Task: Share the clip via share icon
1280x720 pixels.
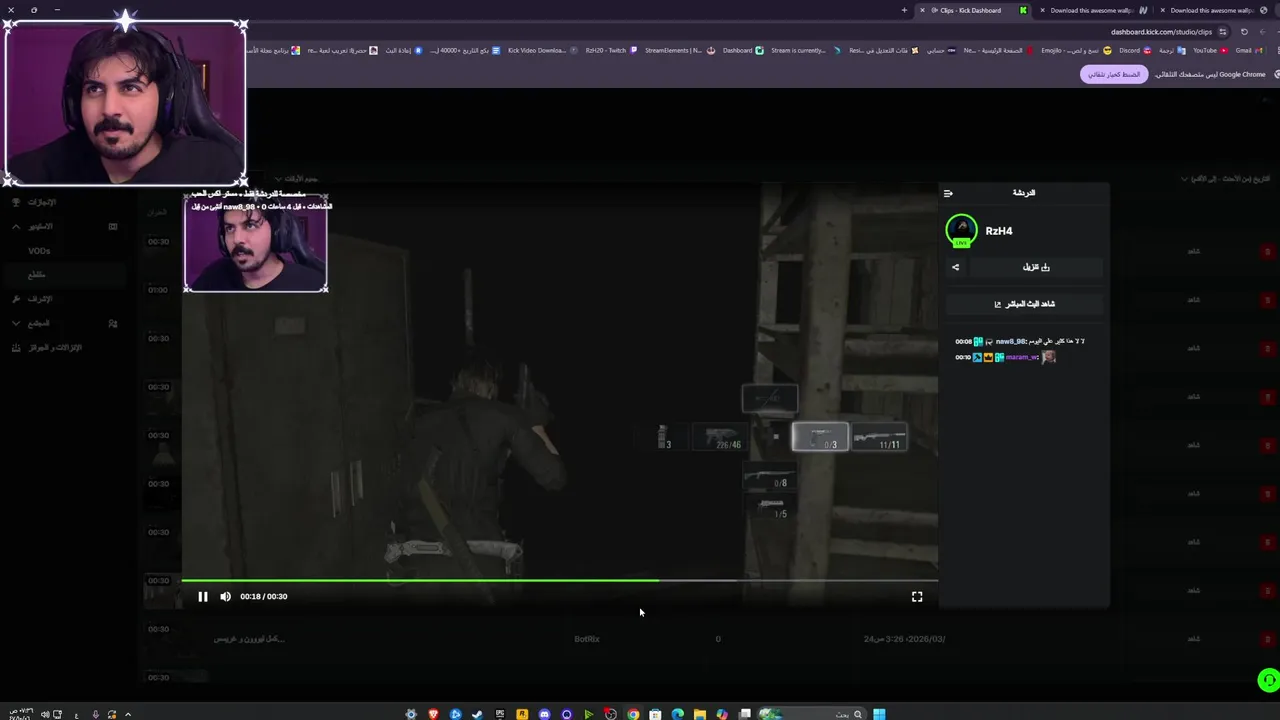Action: coord(955,267)
